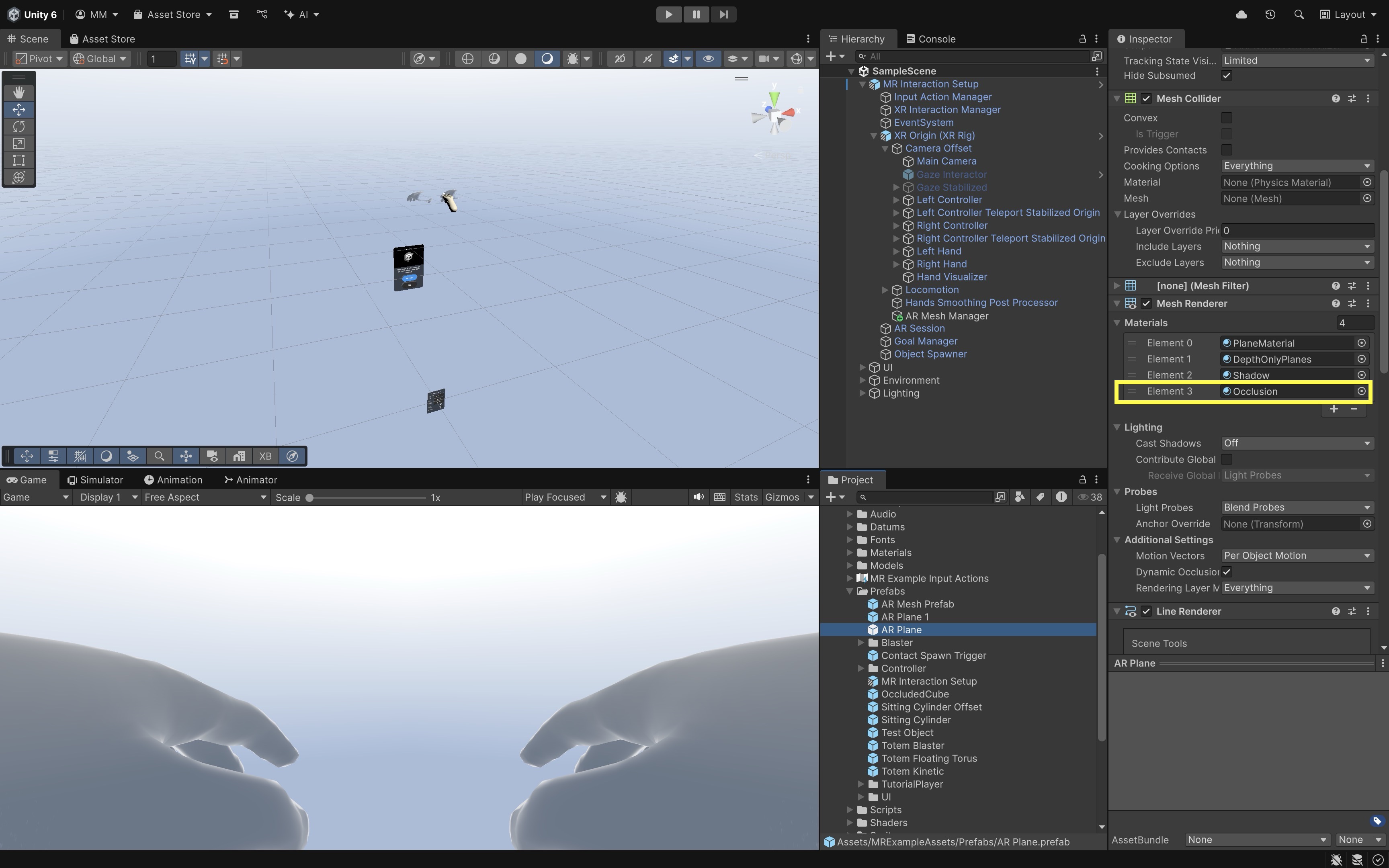
Task: Click the Step frame button
Action: point(723,14)
